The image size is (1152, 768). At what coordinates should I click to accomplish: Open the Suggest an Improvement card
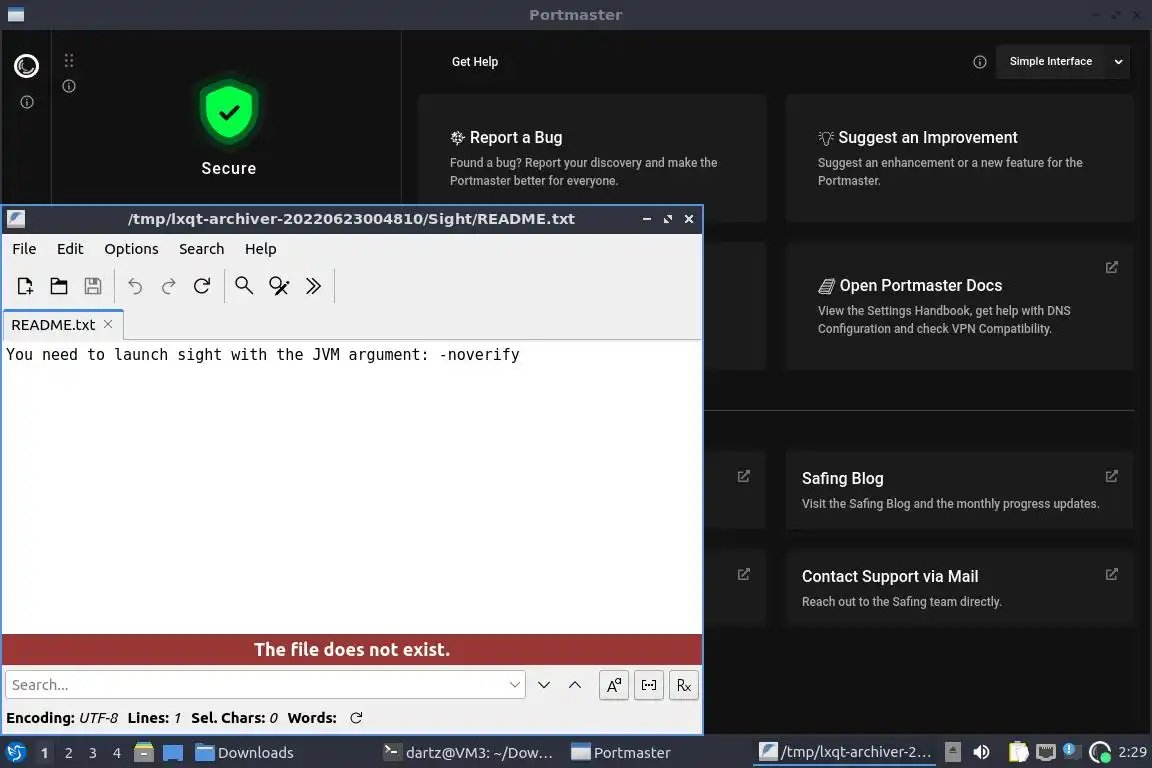pos(960,157)
